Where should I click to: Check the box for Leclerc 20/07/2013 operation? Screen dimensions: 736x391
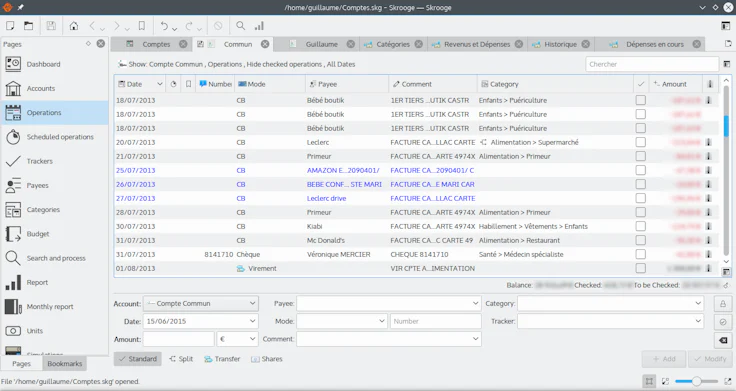coord(640,142)
